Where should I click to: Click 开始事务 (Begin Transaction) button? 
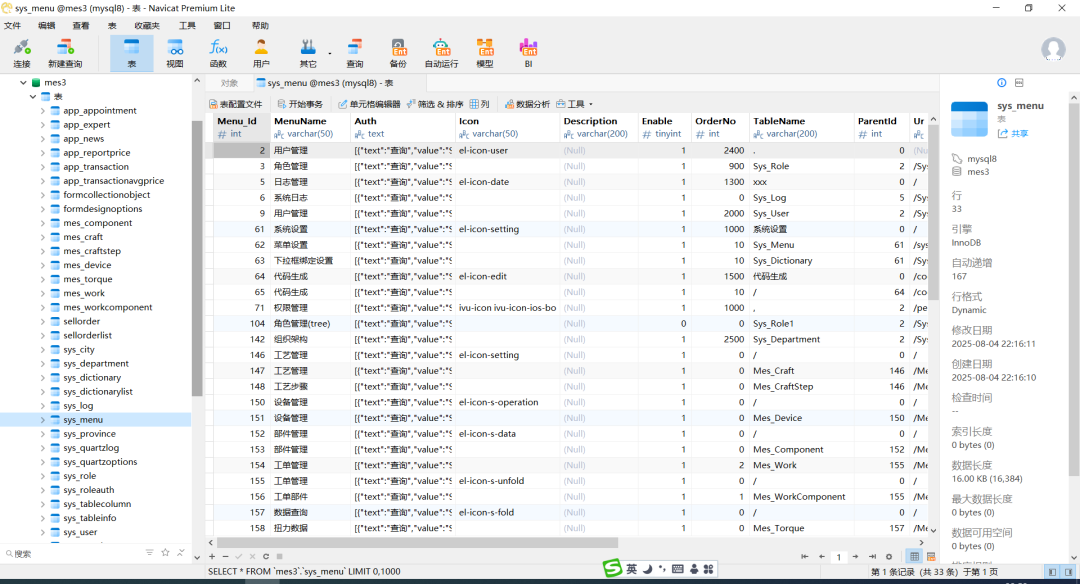[x=300, y=104]
